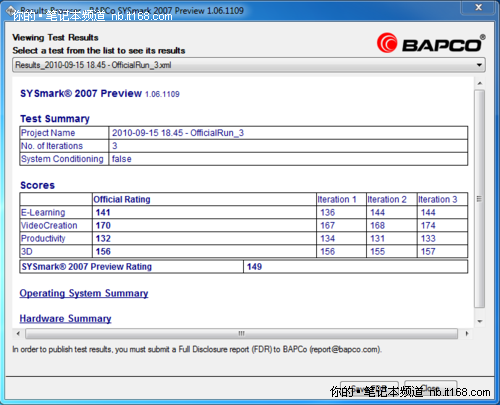The width and height of the screenshot is (500, 405).
Task: Select the 3D row label
Action: (x=27, y=251)
